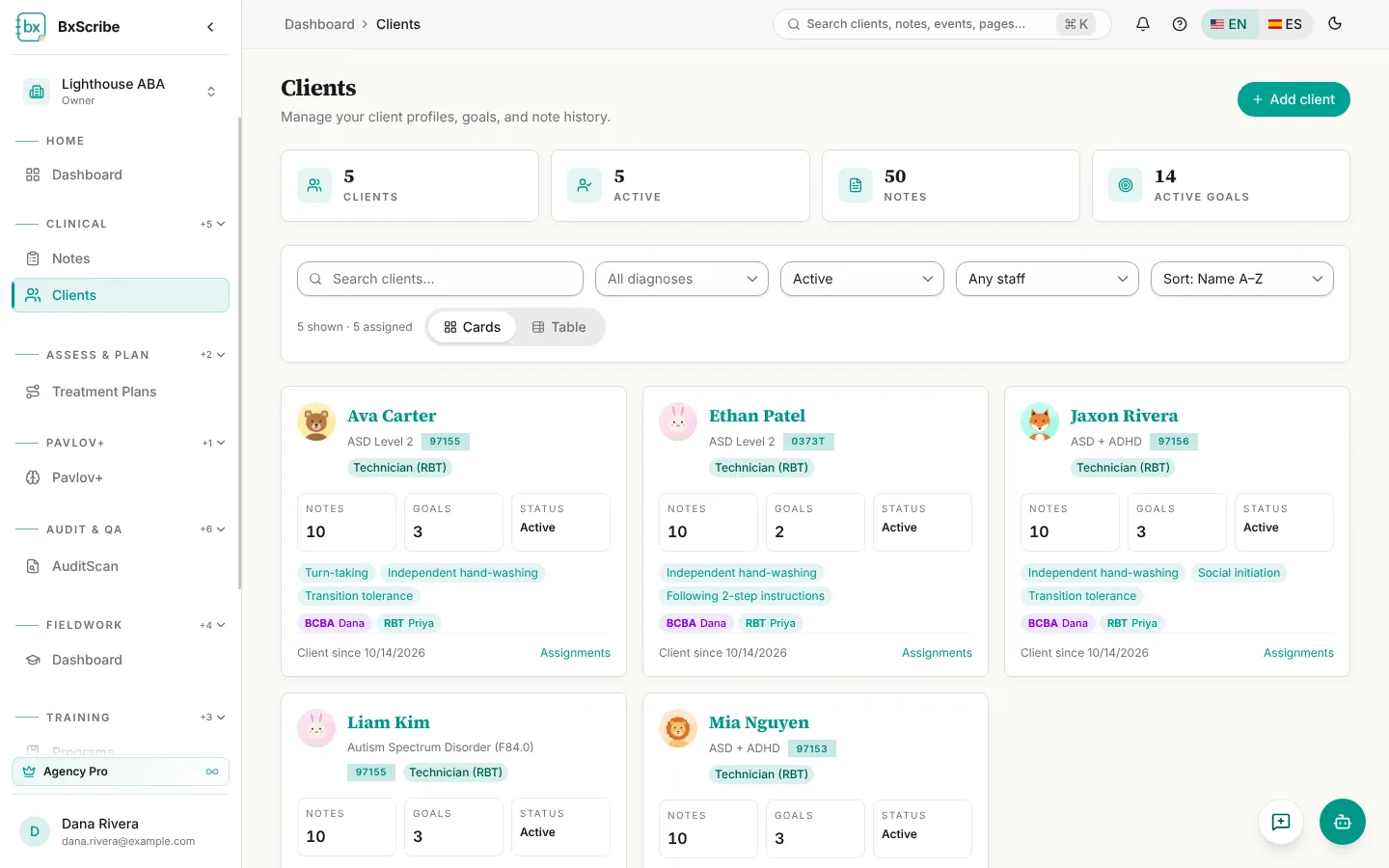Expand the Pavlov+ sidebar section
This screenshot has width=1389, height=868.
click(213, 443)
